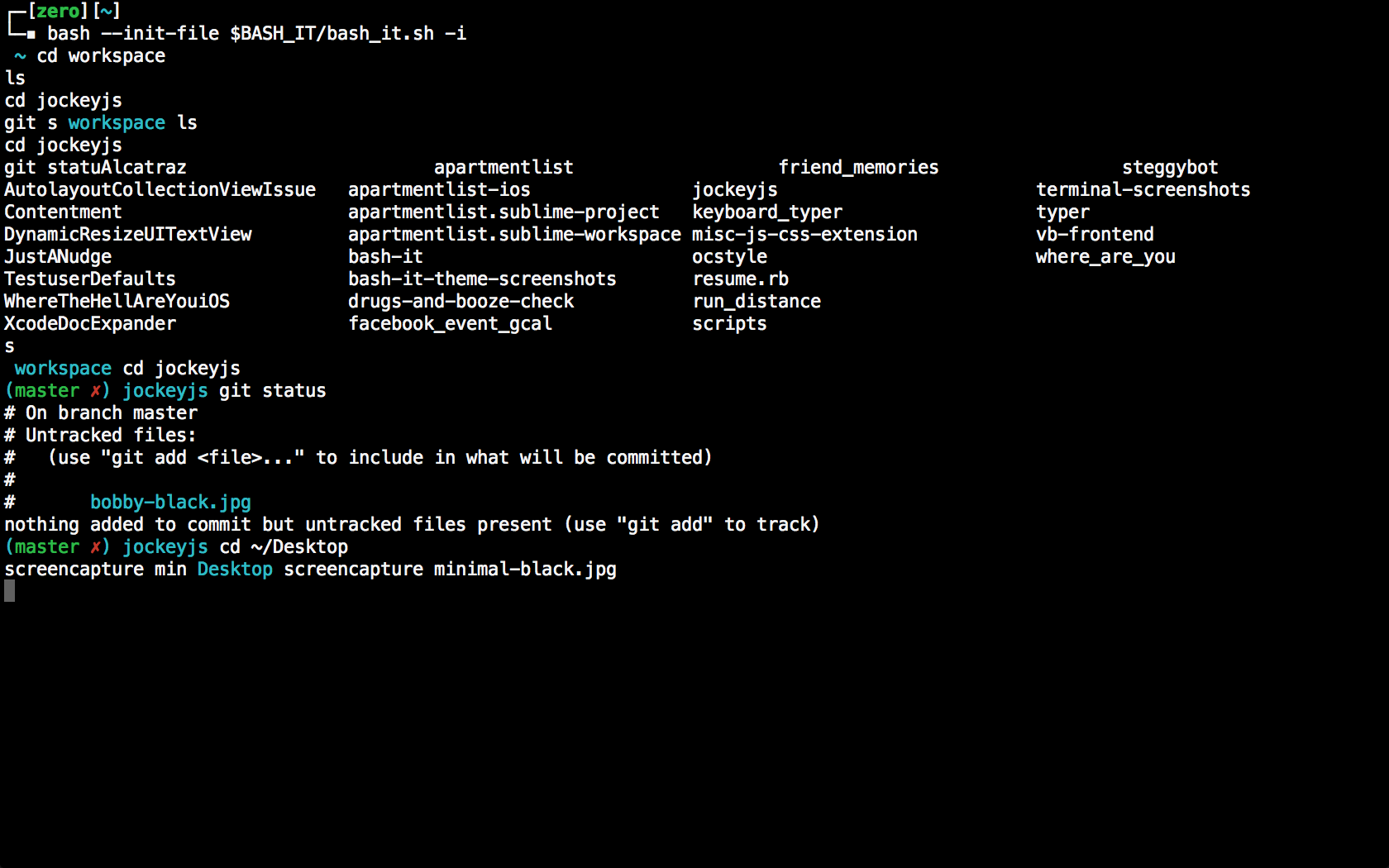The height and width of the screenshot is (868, 1389).
Task: Click 'XcodeDocExpander' in the directory listing
Action: [90, 323]
